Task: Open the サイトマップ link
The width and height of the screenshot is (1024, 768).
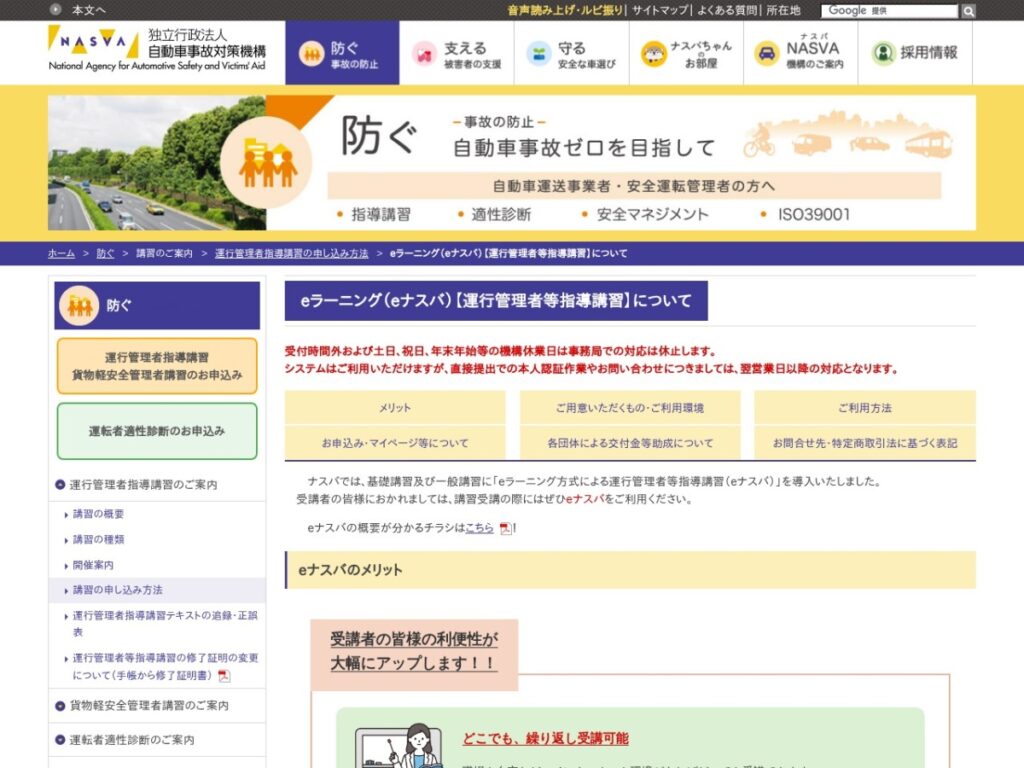Action: tap(660, 10)
